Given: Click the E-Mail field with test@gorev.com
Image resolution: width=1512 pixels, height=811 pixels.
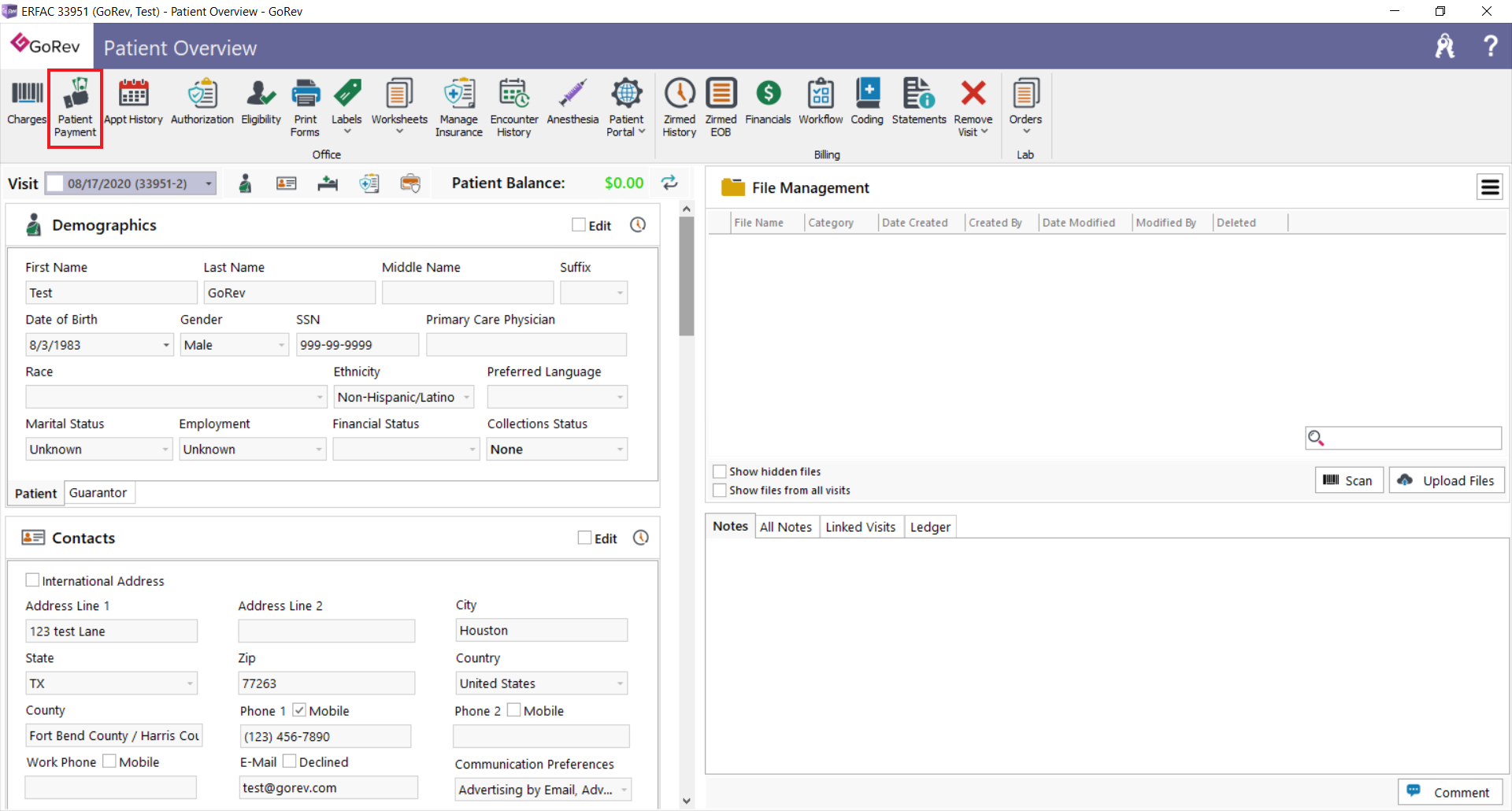Looking at the screenshot, I should click(328, 787).
